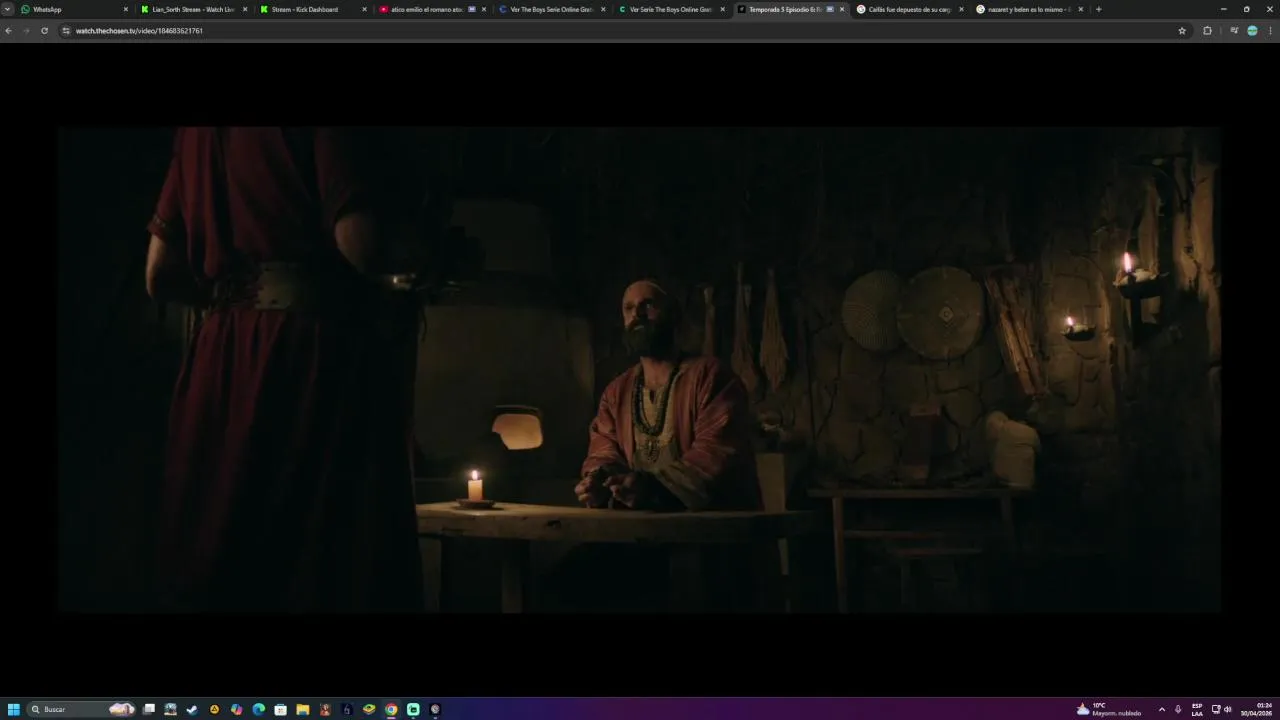Close the Stream - Kick Dashboard tab

(x=364, y=9)
